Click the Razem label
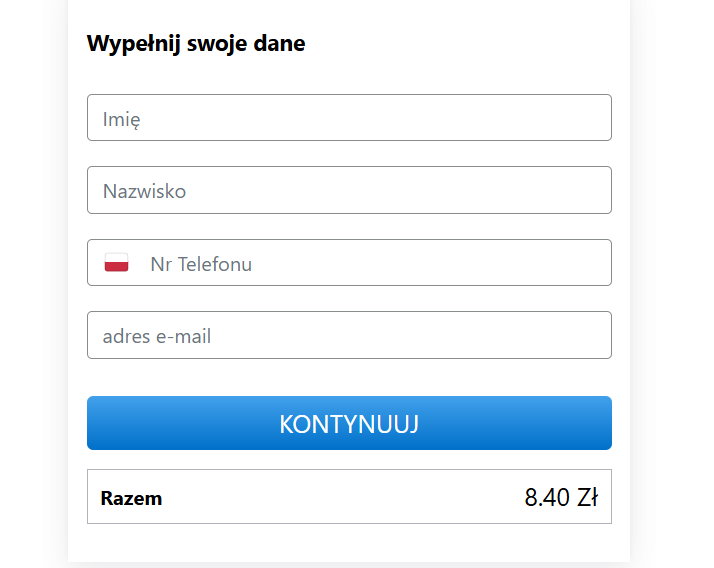This screenshot has height=568, width=714. [131, 498]
